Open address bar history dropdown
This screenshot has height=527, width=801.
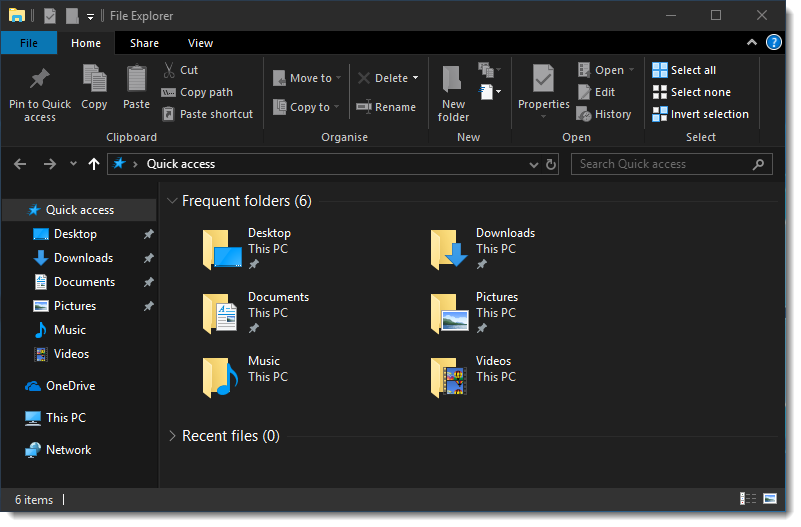534,164
